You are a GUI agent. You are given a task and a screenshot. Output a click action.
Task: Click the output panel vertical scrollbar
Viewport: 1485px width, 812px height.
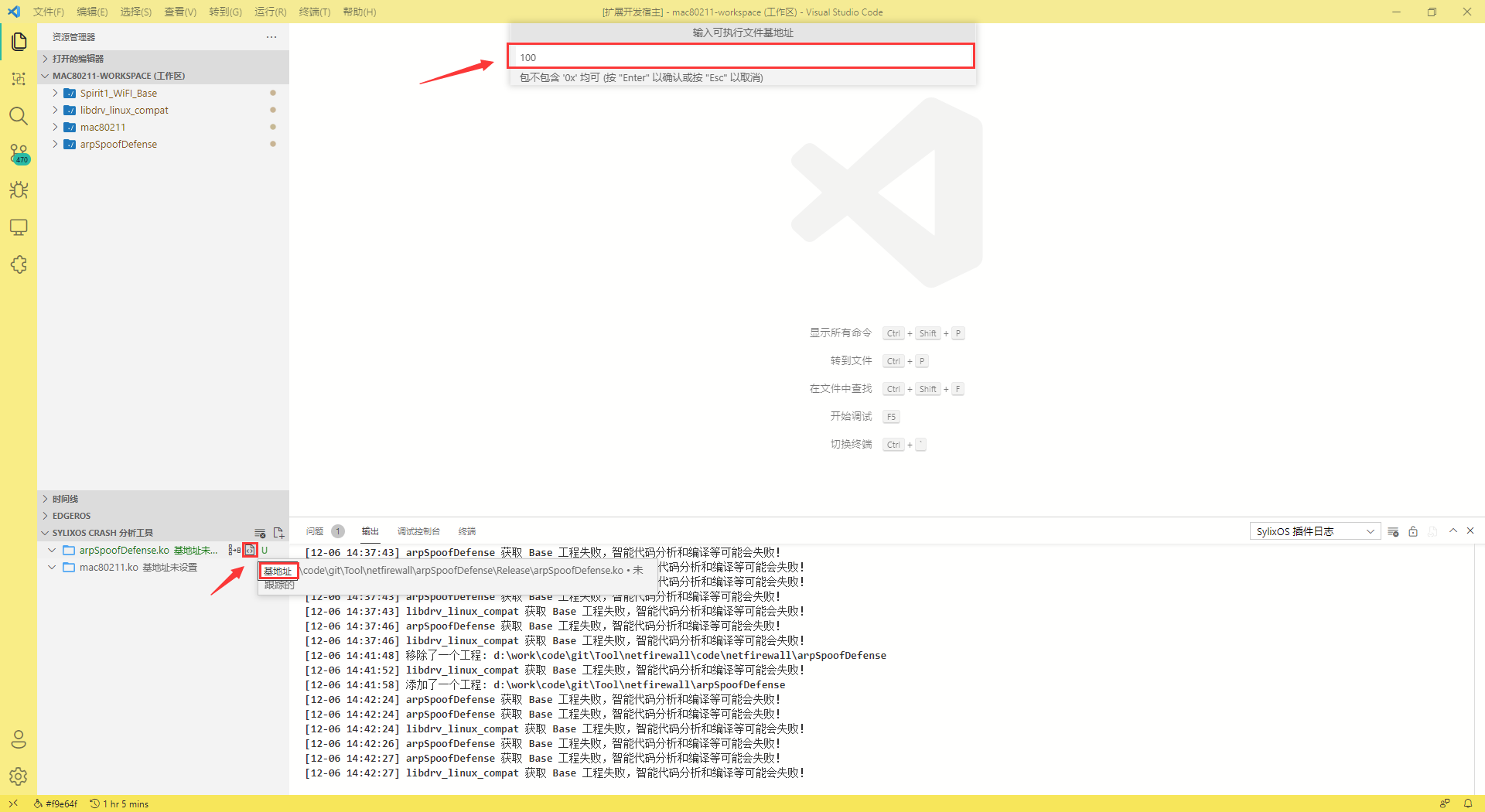point(1479,670)
